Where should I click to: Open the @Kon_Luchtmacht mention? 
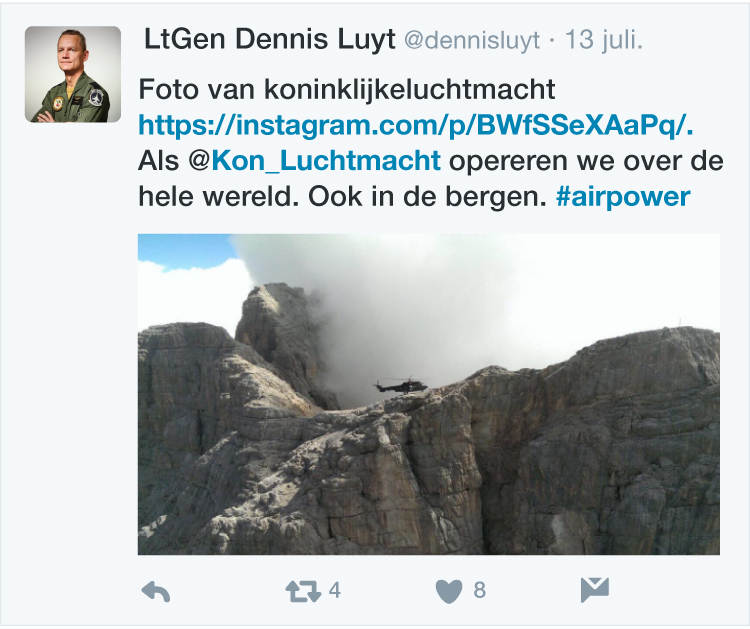click(x=314, y=161)
